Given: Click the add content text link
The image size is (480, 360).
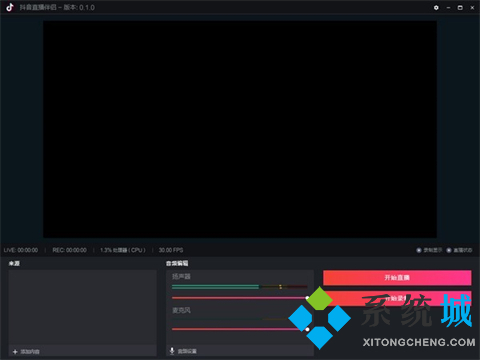Looking at the screenshot, I should [30, 352].
